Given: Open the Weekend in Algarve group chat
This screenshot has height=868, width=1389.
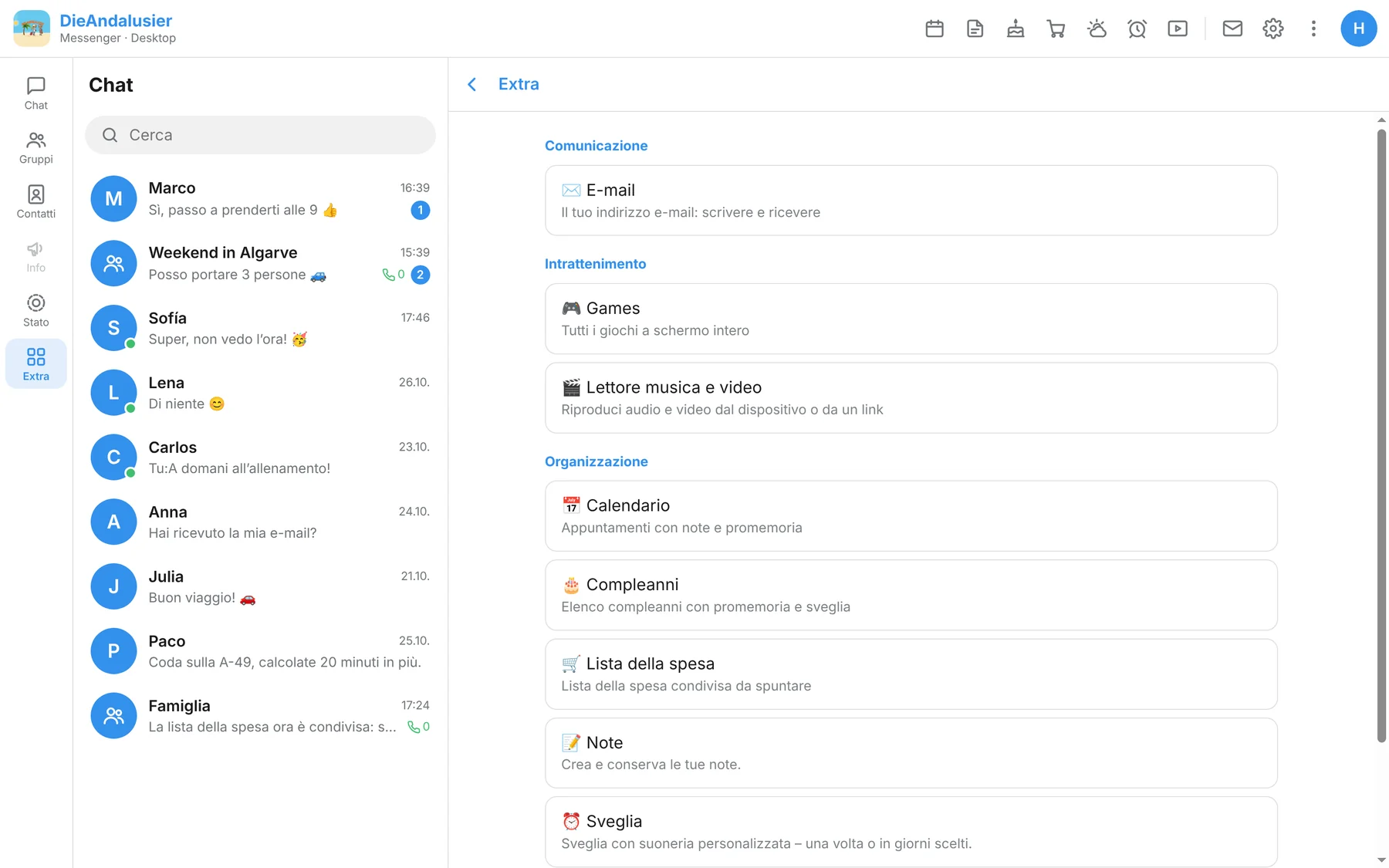Looking at the screenshot, I should click(x=260, y=263).
